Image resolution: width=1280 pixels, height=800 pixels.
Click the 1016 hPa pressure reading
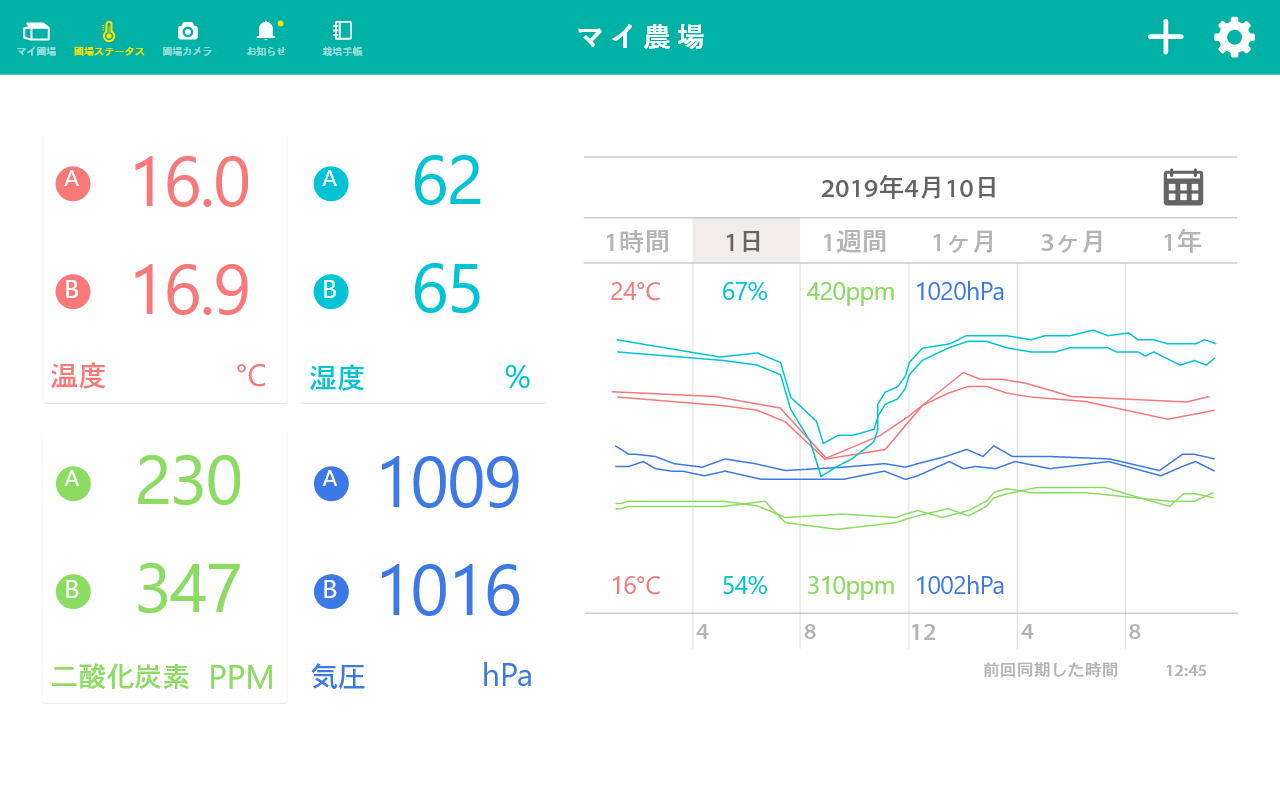pos(448,590)
